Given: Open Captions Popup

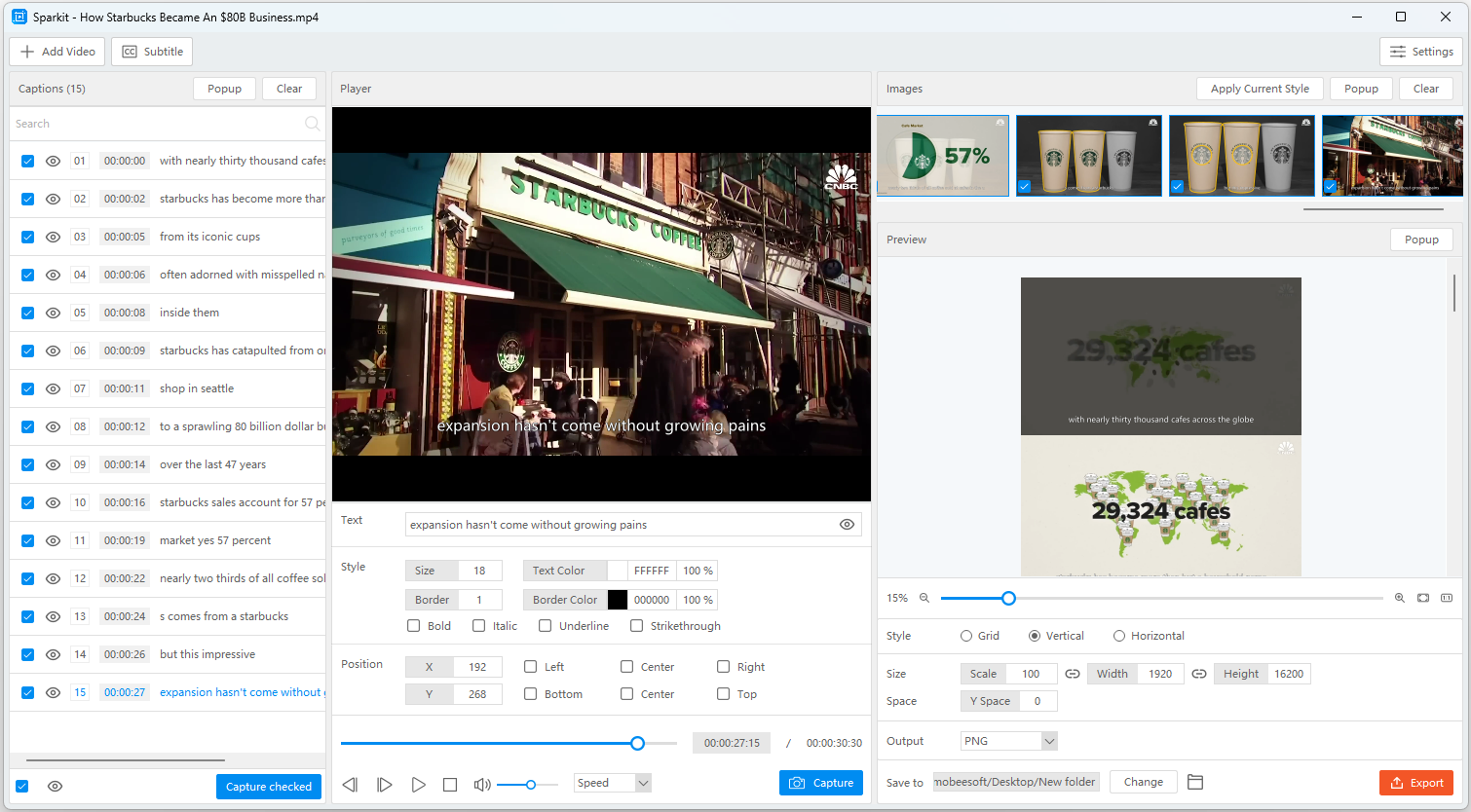Looking at the screenshot, I should 224,89.
